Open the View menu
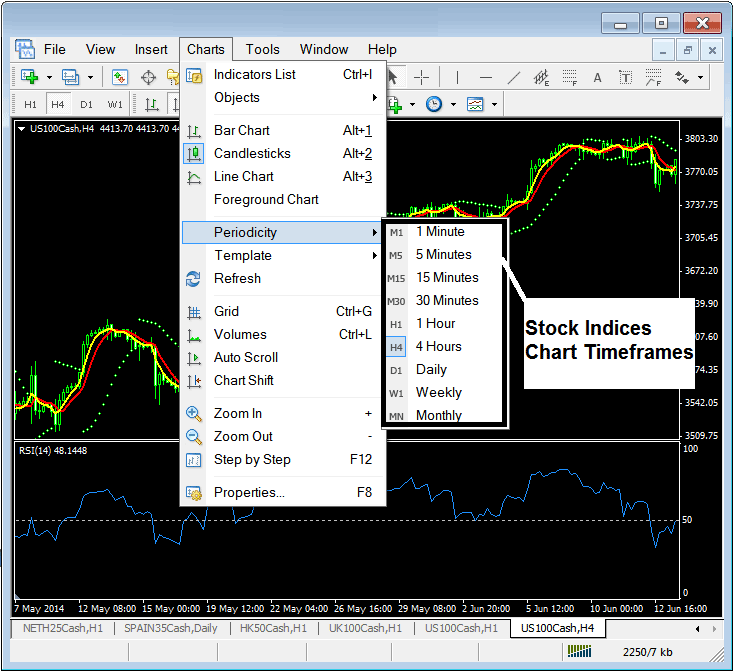 click(x=101, y=49)
